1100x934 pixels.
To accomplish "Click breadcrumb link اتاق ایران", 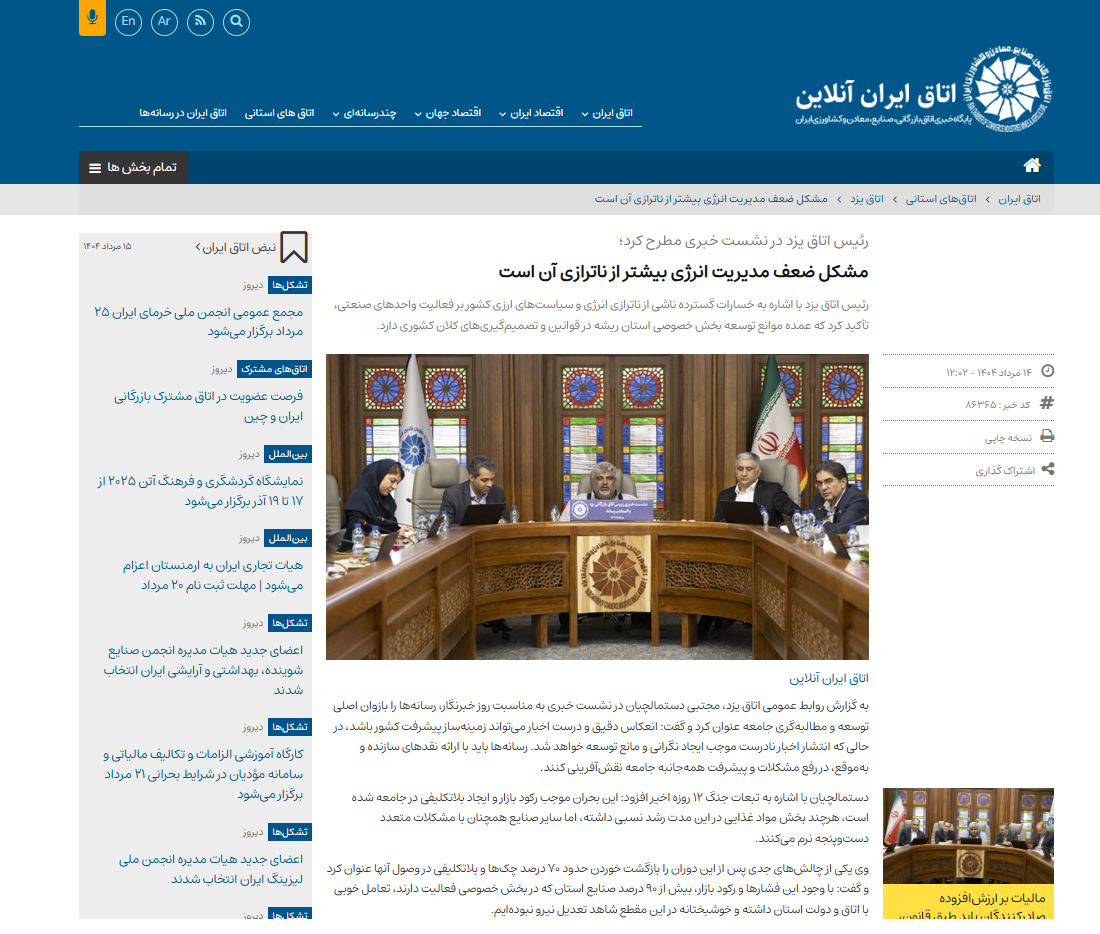I will (1019, 199).
